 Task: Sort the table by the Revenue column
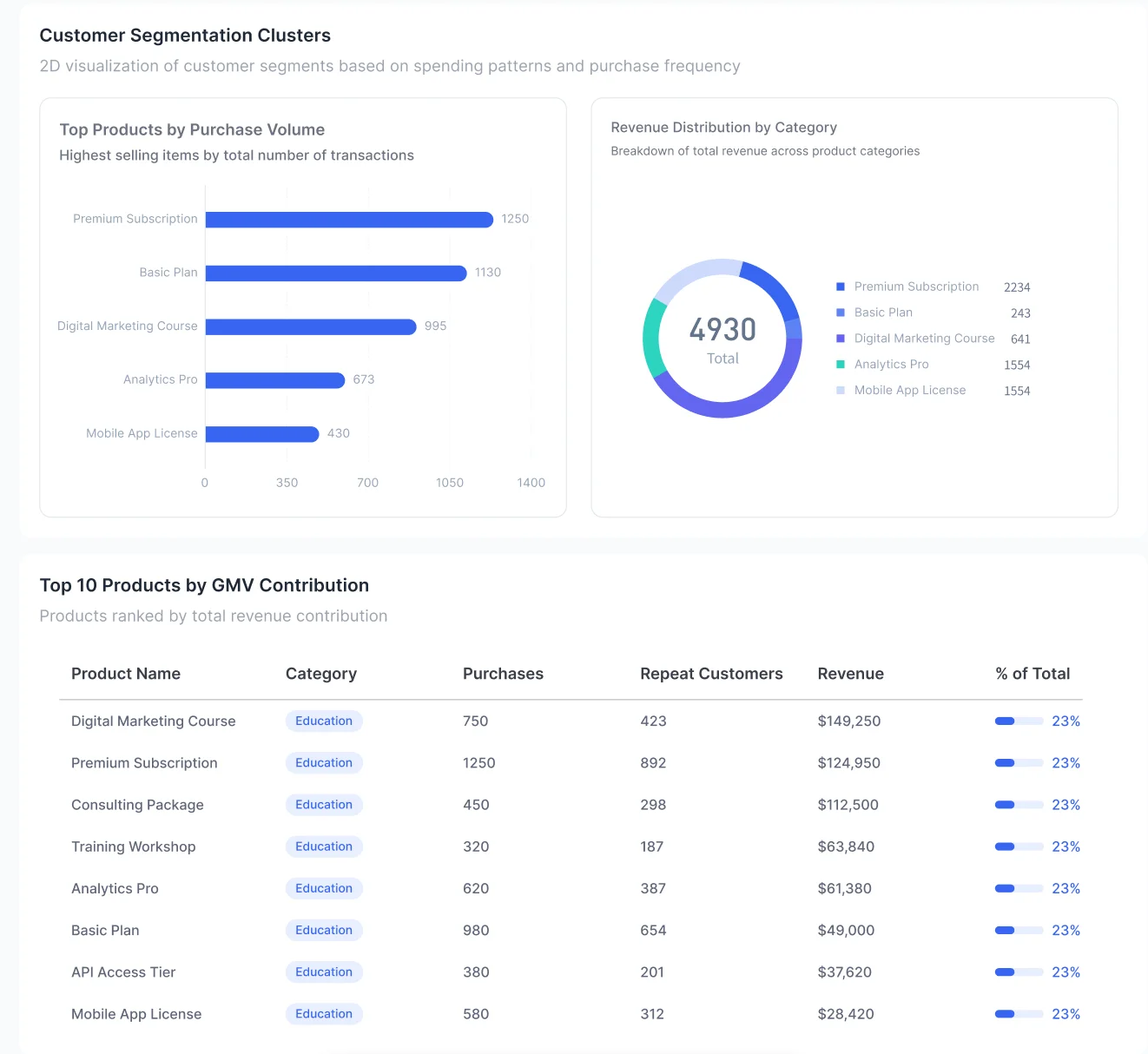pos(850,673)
